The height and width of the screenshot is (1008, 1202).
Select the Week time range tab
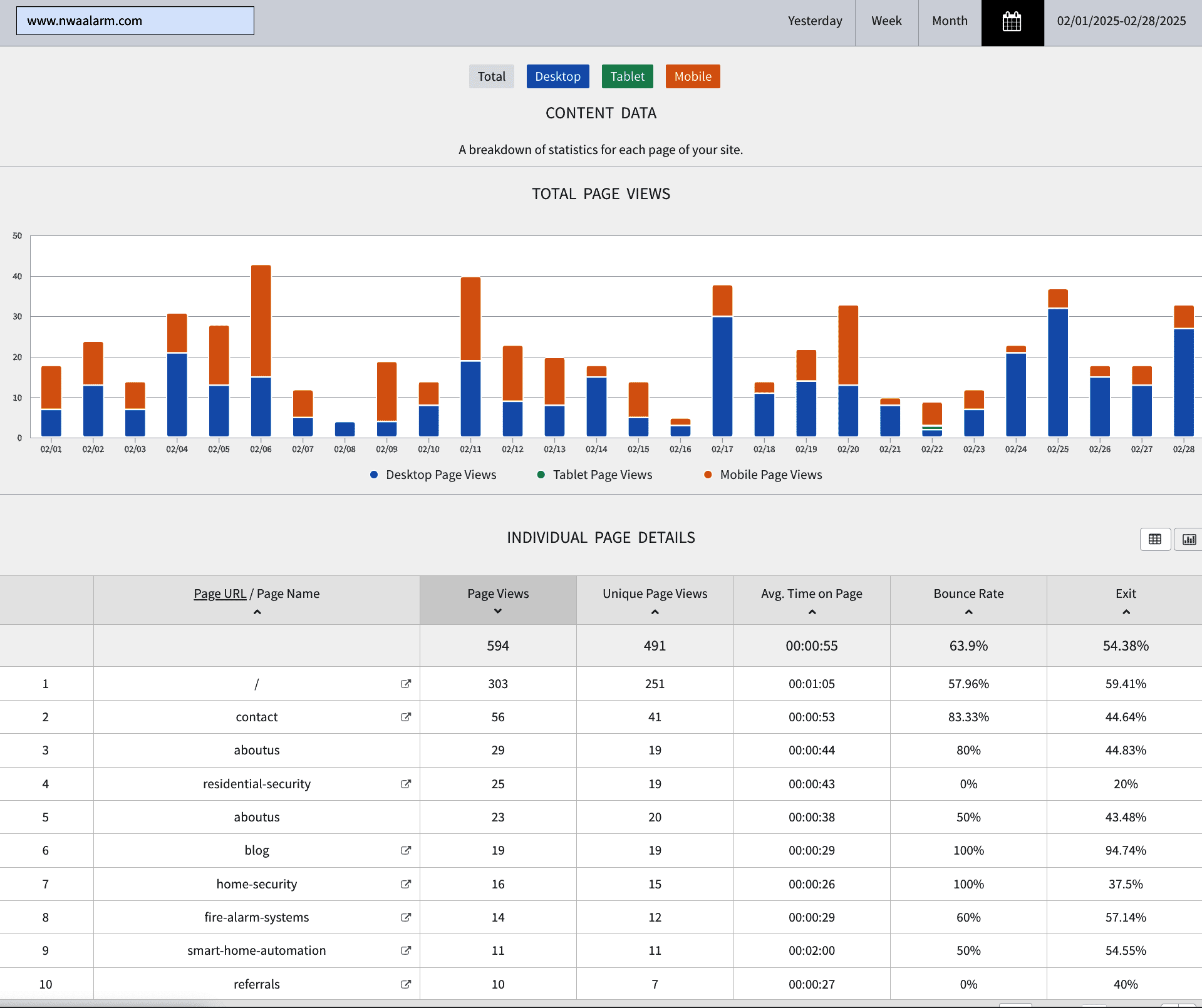click(x=886, y=21)
